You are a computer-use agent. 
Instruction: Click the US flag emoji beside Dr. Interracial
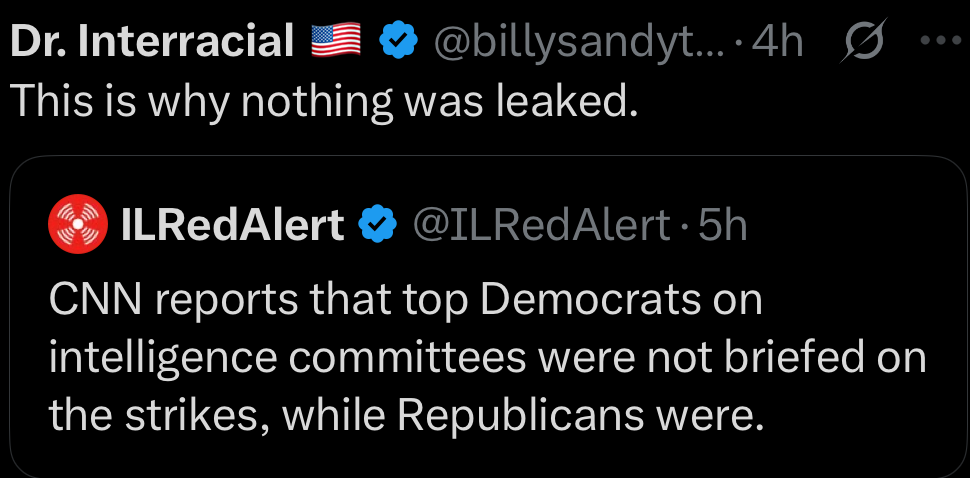point(335,41)
